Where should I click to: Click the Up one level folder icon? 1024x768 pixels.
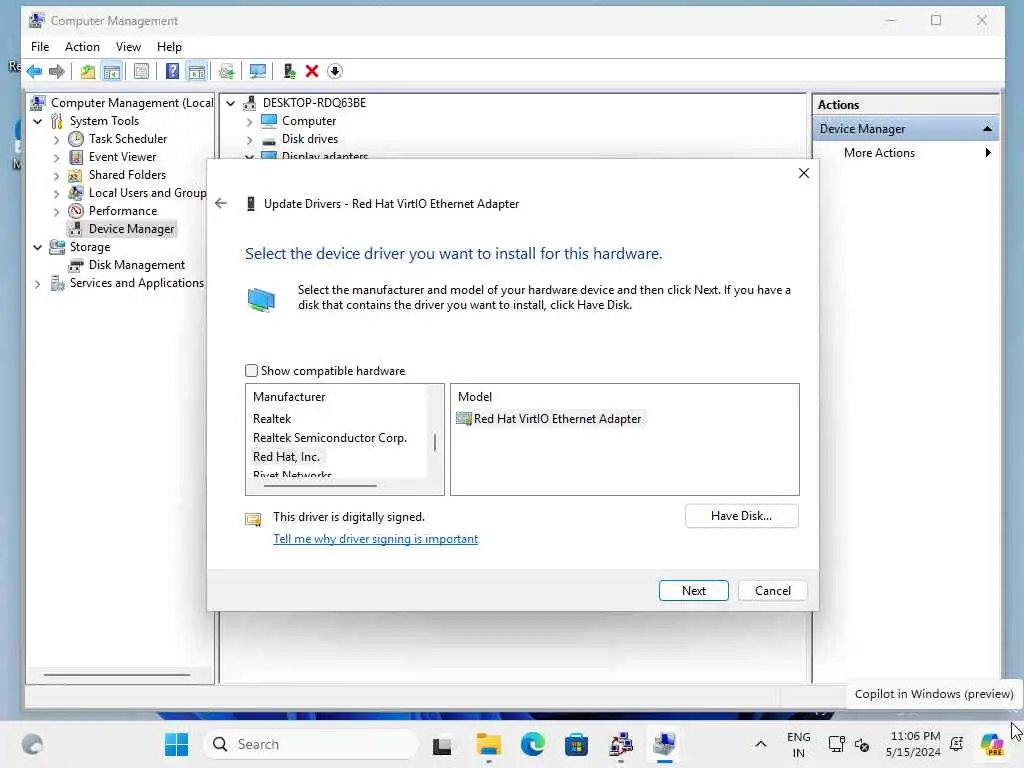click(88, 71)
